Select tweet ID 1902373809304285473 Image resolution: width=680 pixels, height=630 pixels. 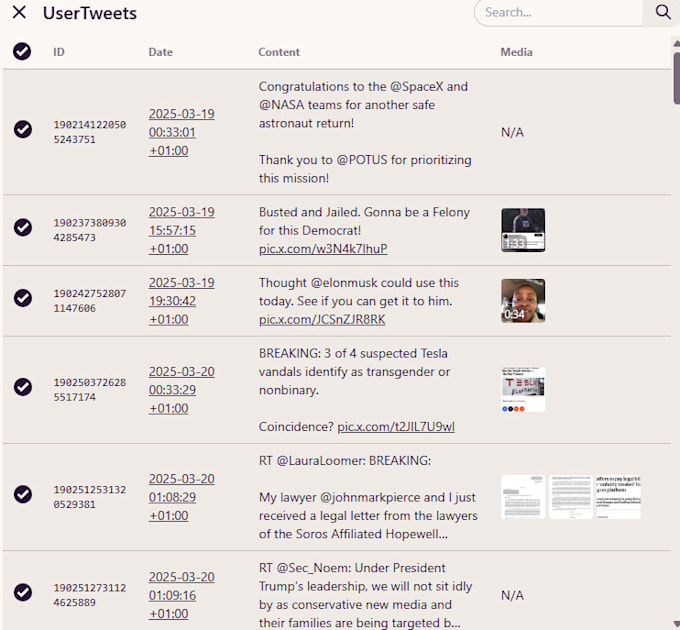pyautogui.click(x=90, y=230)
